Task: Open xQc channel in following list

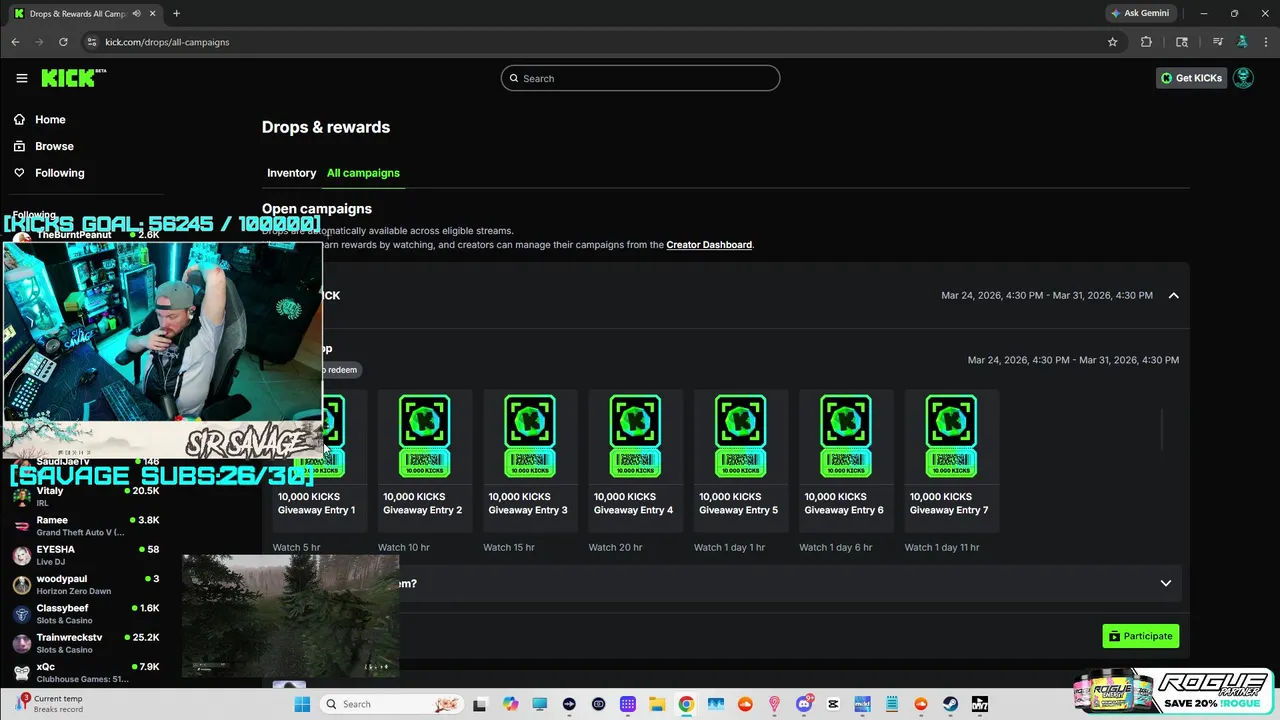Action: [x=86, y=672]
